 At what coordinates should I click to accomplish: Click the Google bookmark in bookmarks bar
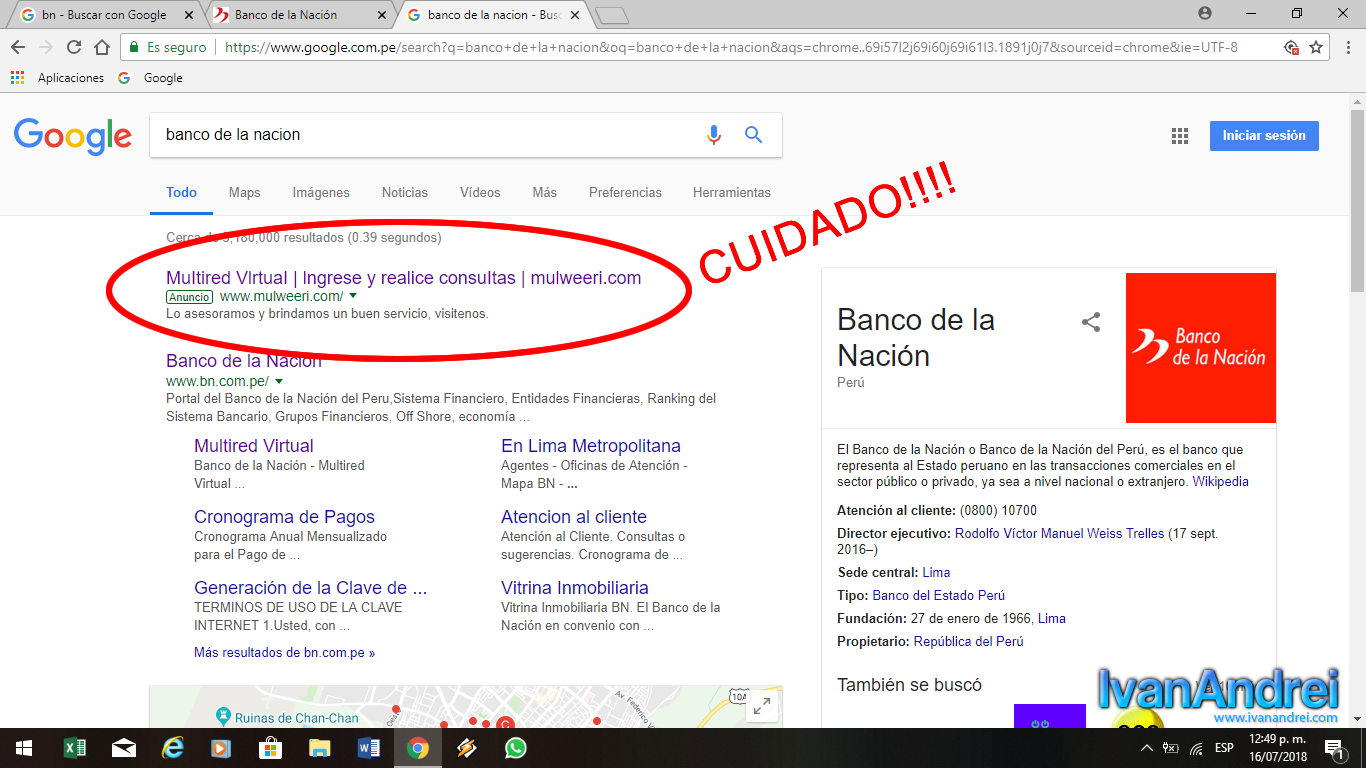[151, 78]
